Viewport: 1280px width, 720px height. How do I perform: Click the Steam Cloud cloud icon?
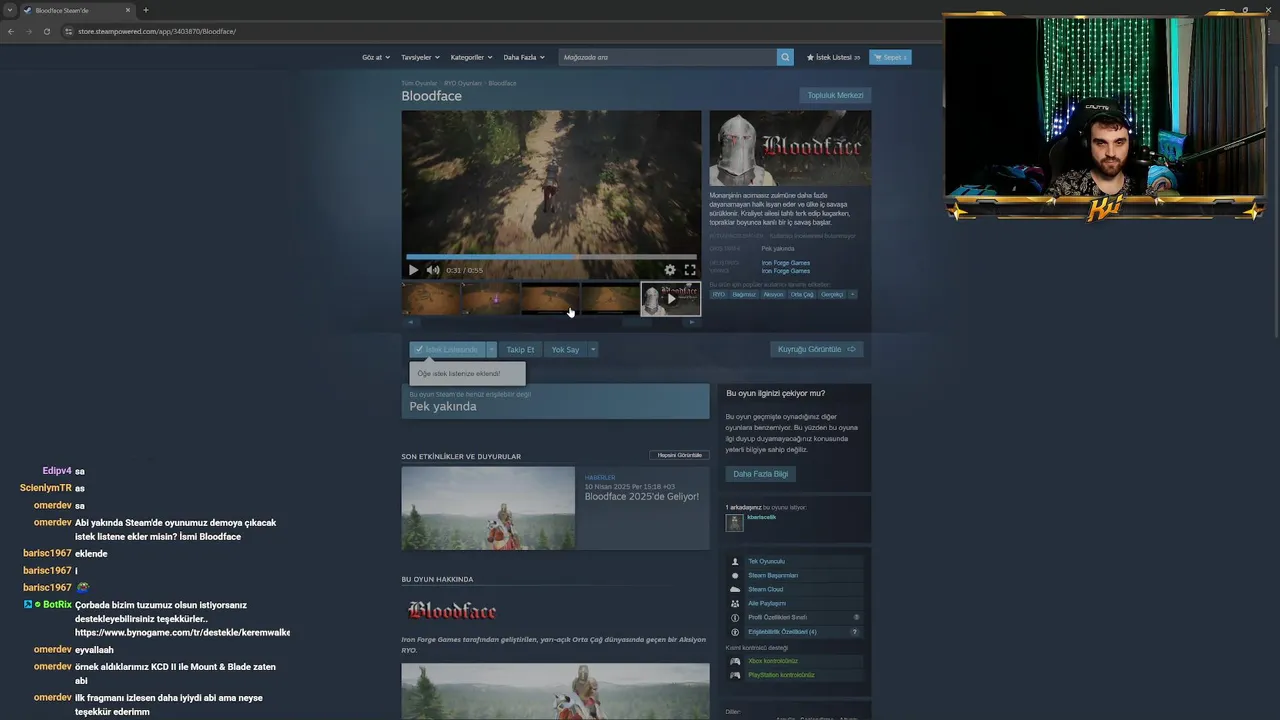(x=736, y=589)
